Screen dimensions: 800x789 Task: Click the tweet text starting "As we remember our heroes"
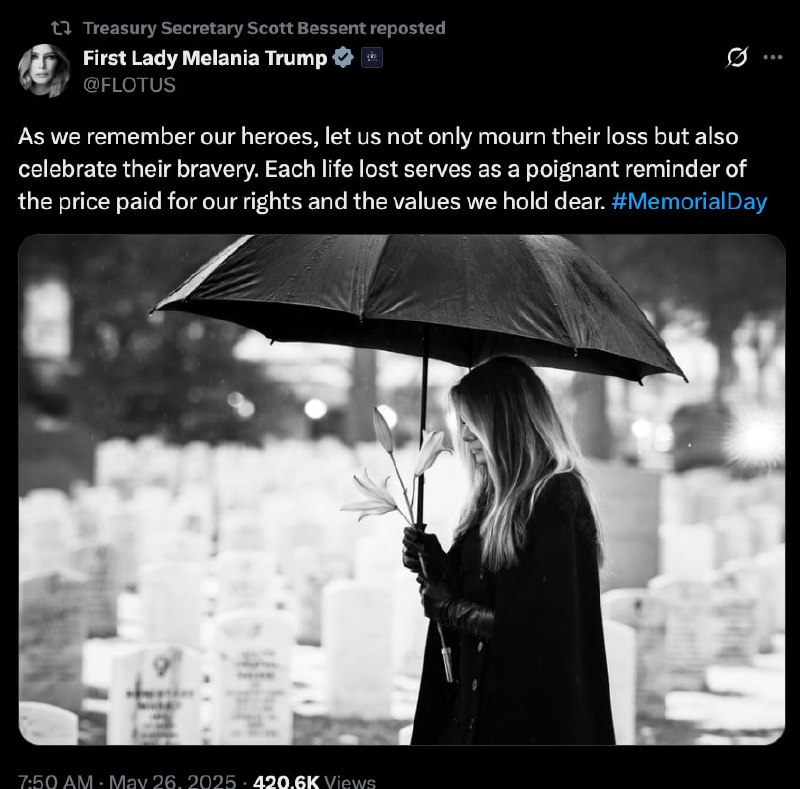coord(392,169)
